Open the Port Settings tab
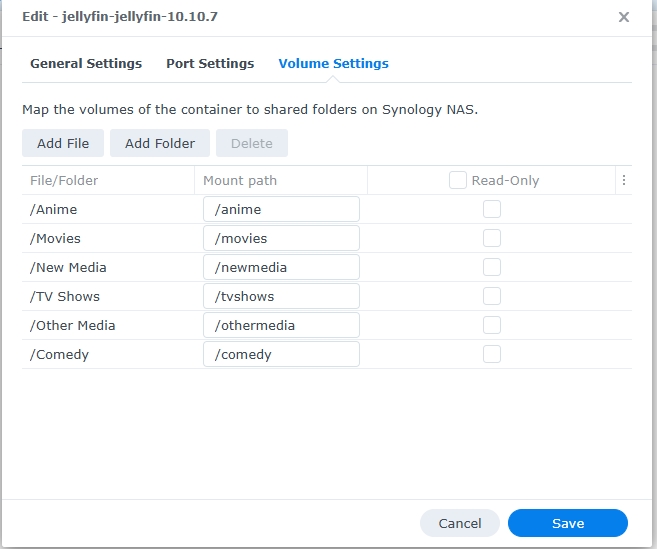Viewport: 657px width, 549px height. 210,63
